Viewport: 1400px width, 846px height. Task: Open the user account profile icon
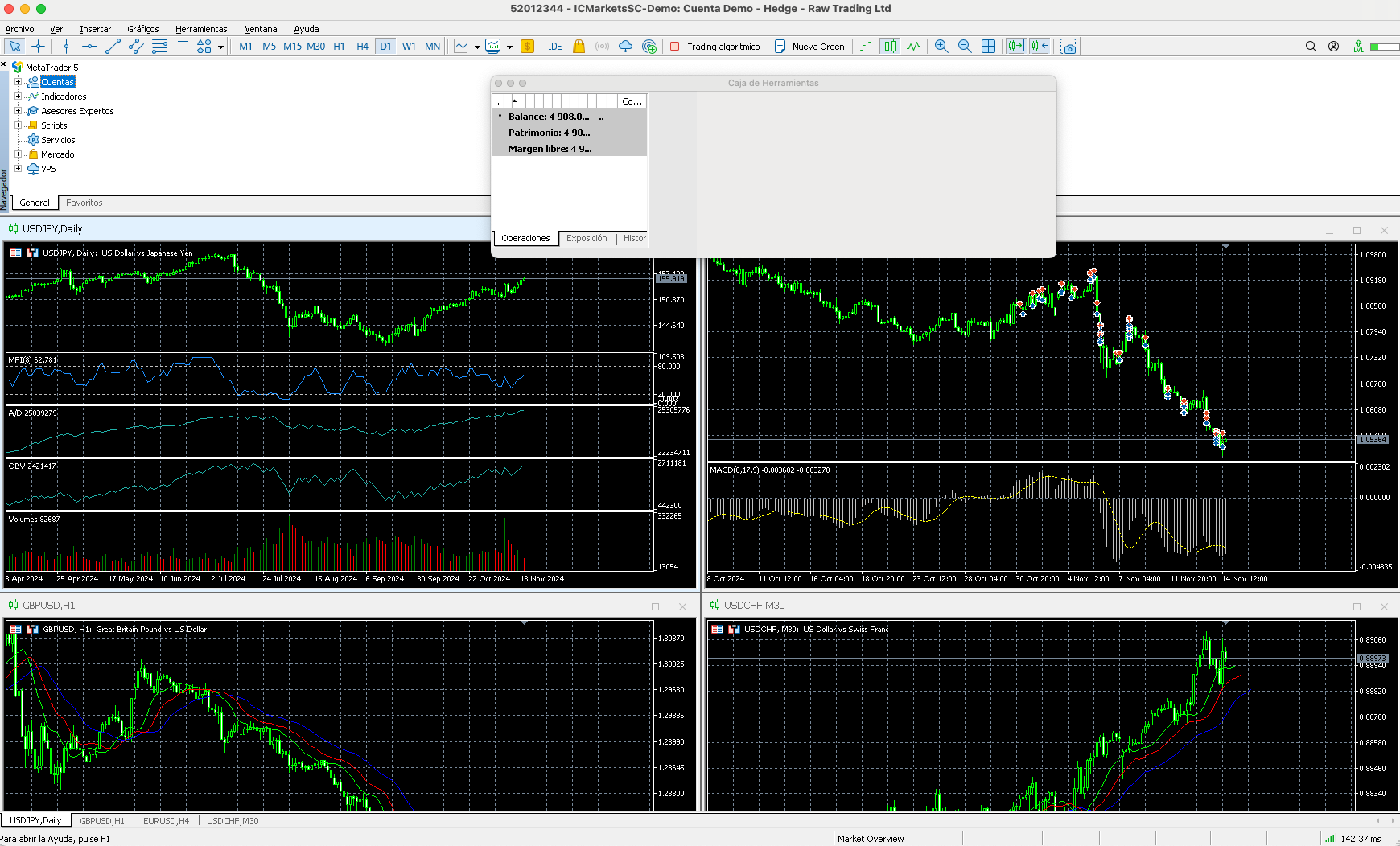[x=1334, y=46]
